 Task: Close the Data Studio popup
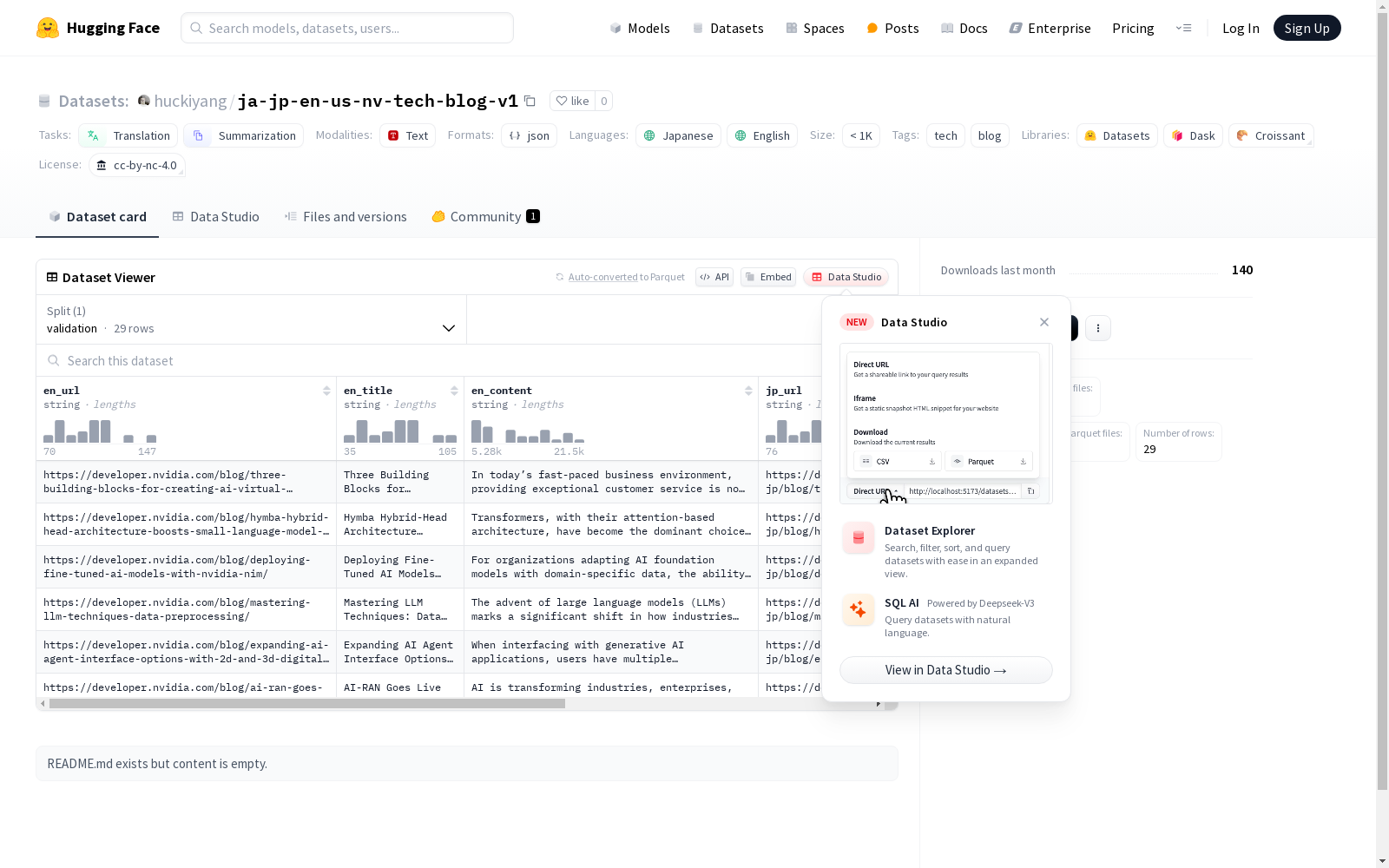[1044, 322]
